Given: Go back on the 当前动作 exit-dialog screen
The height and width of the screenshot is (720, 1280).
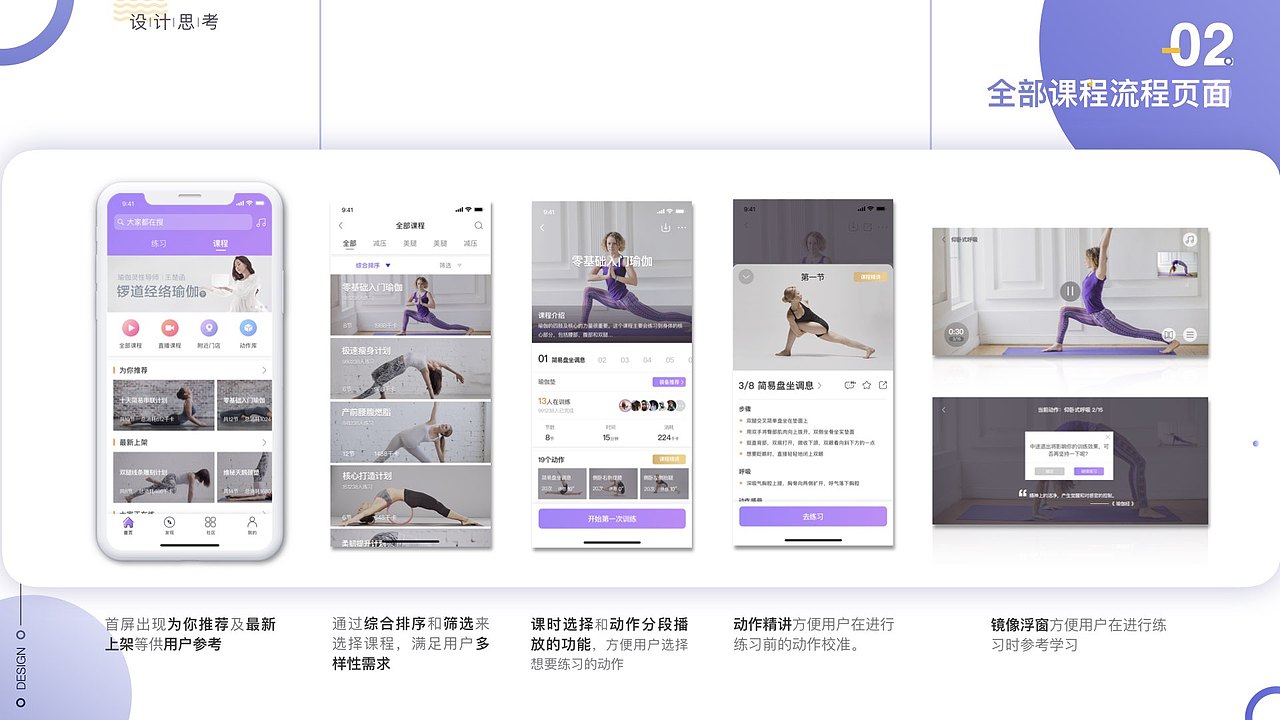Looking at the screenshot, I should [943, 409].
